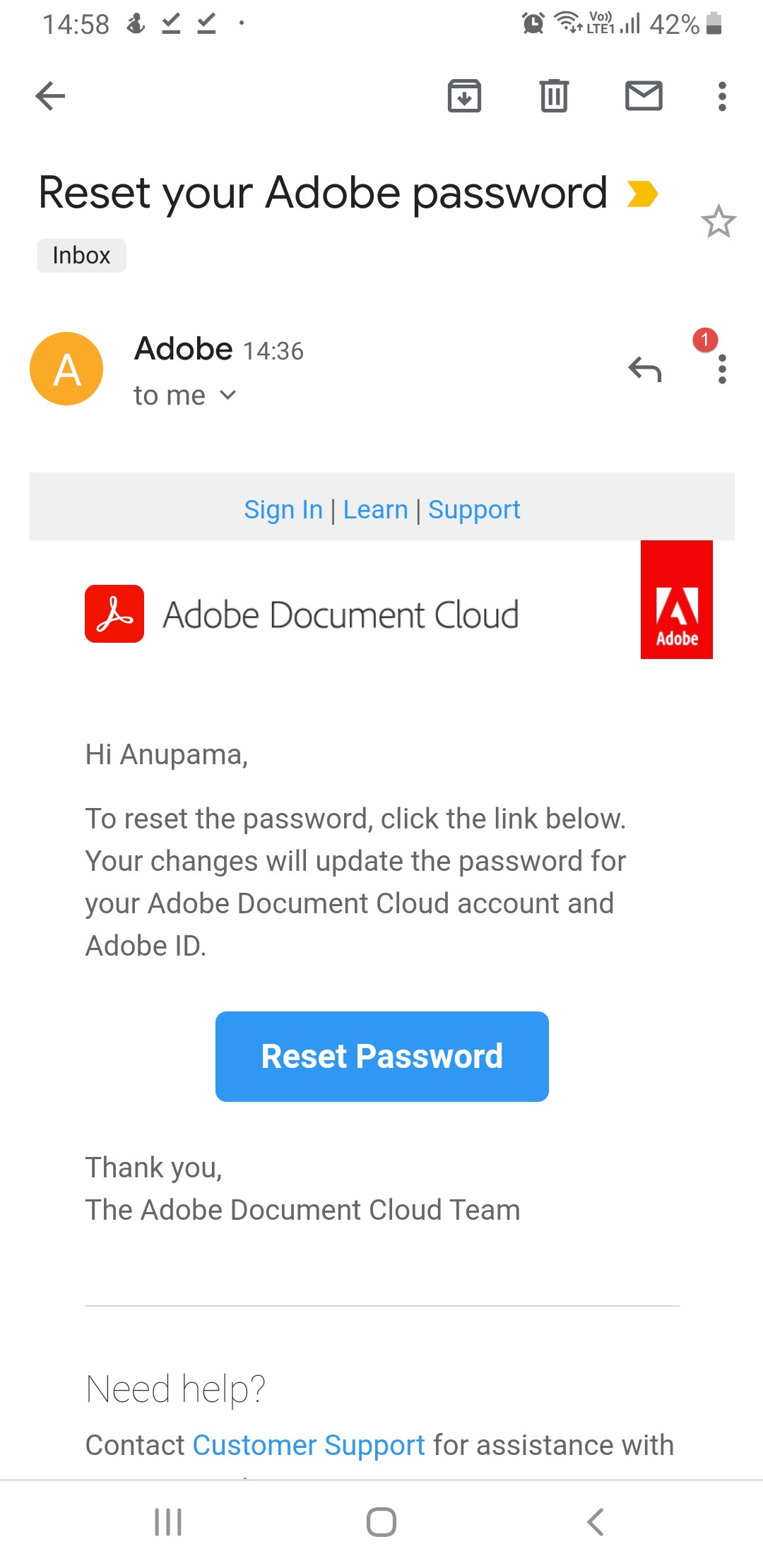Open the Sign In link

click(283, 509)
